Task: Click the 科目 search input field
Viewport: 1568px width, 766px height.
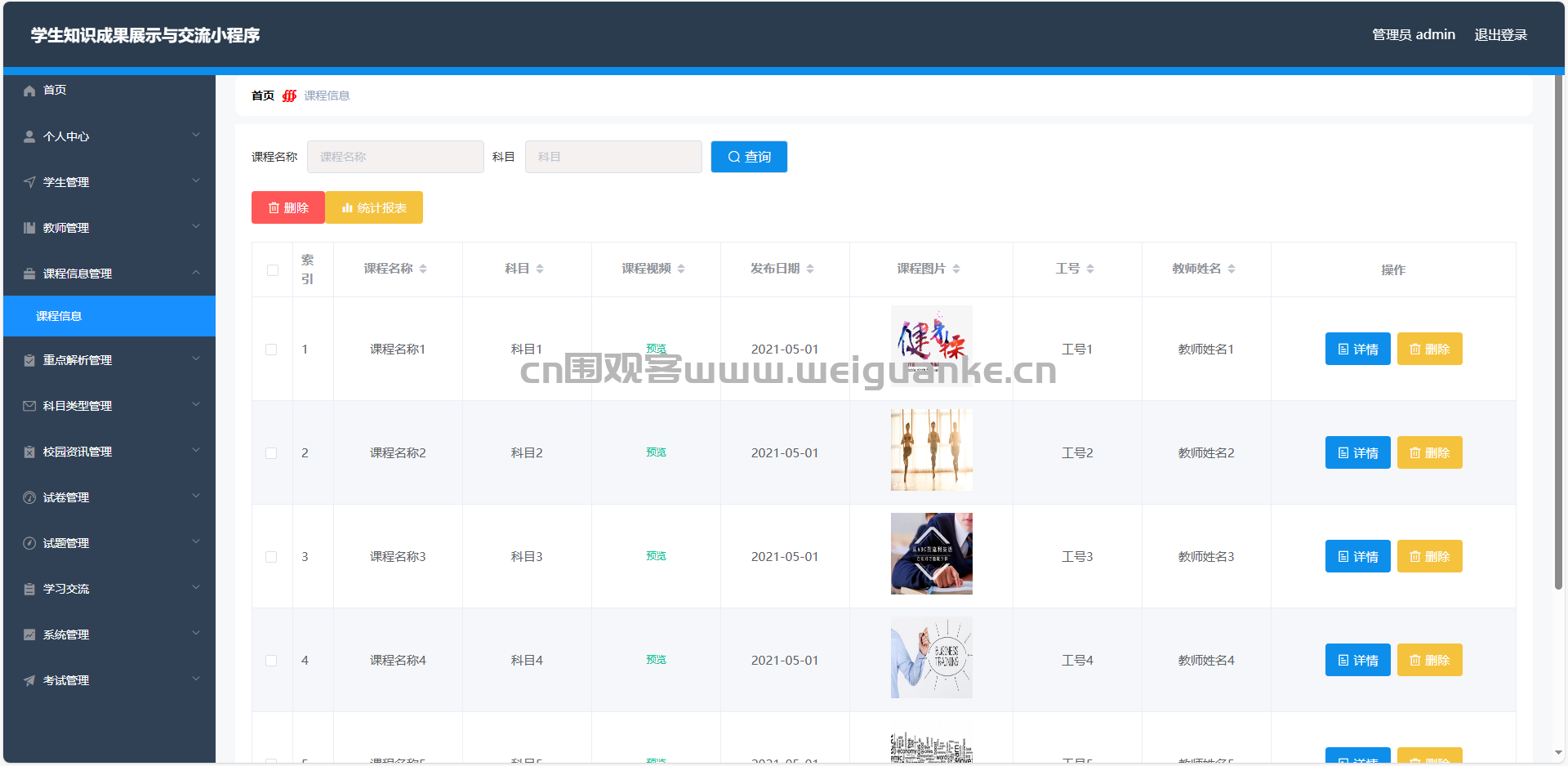Action: point(613,157)
